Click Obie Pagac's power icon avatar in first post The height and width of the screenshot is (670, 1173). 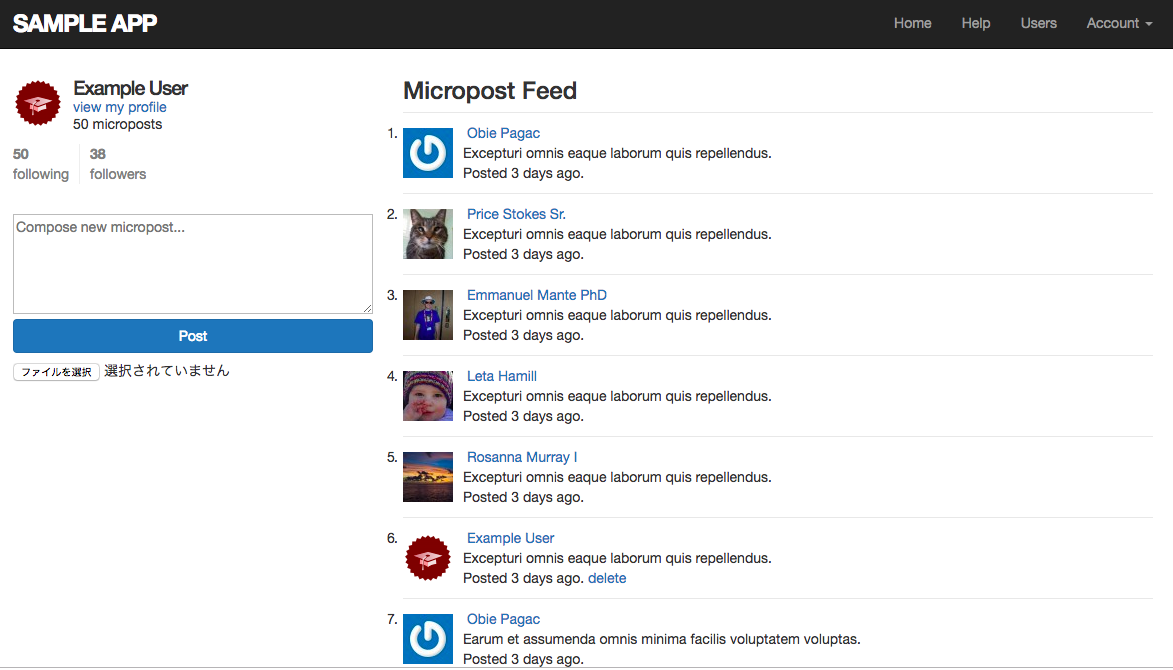428,153
